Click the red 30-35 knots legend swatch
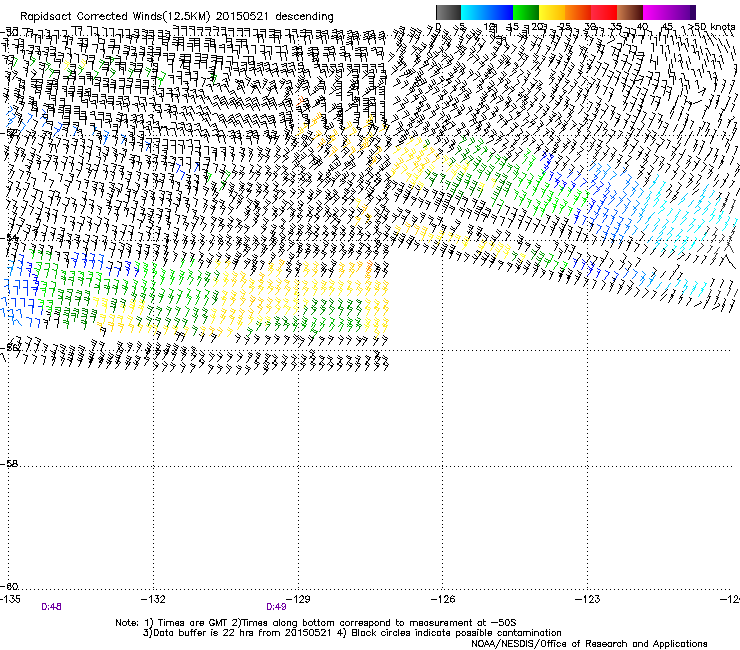 tap(604, 12)
